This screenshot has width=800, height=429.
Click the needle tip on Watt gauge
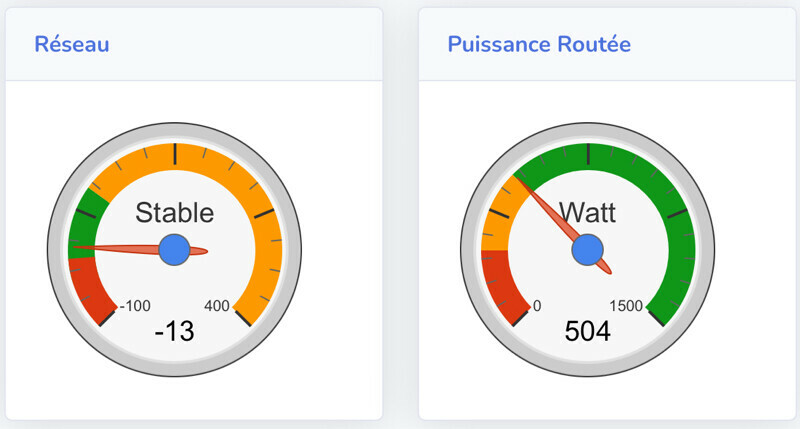[x=522, y=181]
